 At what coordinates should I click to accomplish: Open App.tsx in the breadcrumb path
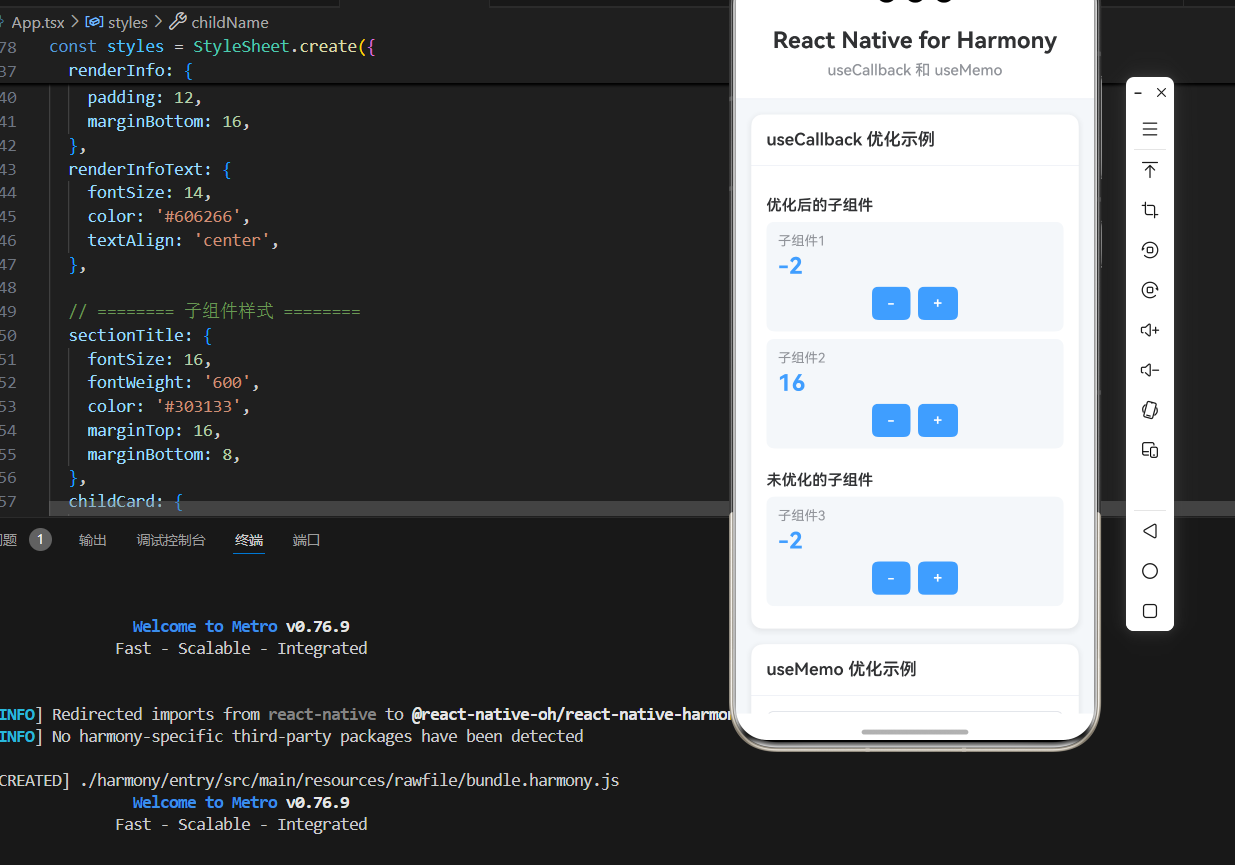point(38,22)
